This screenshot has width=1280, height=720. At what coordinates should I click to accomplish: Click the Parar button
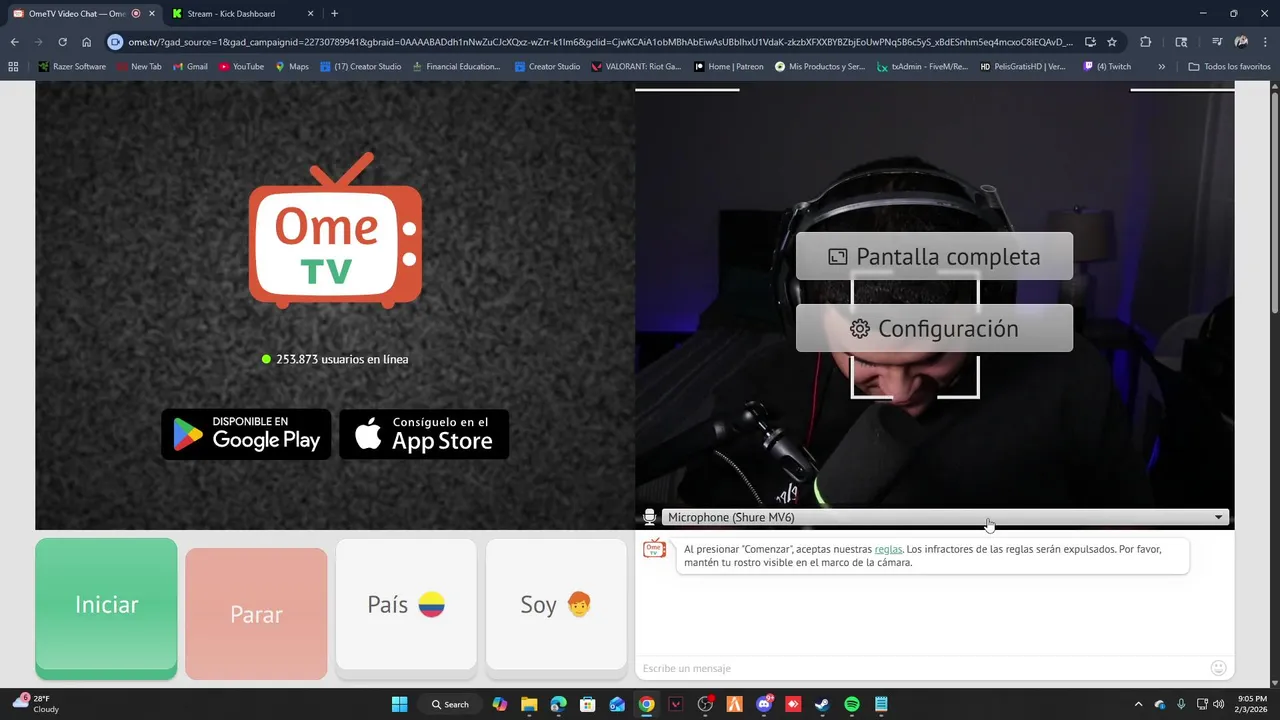[256, 614]
